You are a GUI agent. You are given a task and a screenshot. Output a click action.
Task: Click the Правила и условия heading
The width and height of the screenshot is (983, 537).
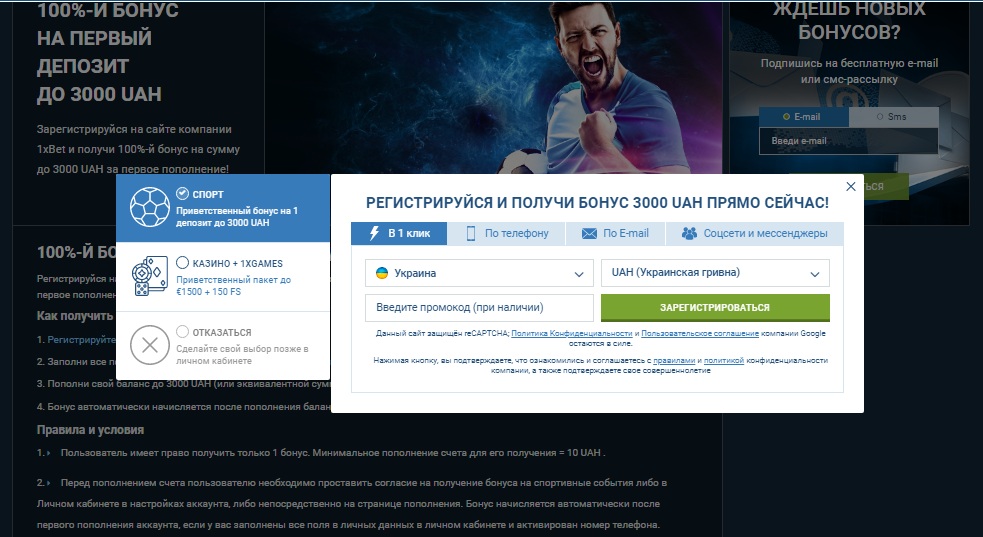tap(90, 430)
